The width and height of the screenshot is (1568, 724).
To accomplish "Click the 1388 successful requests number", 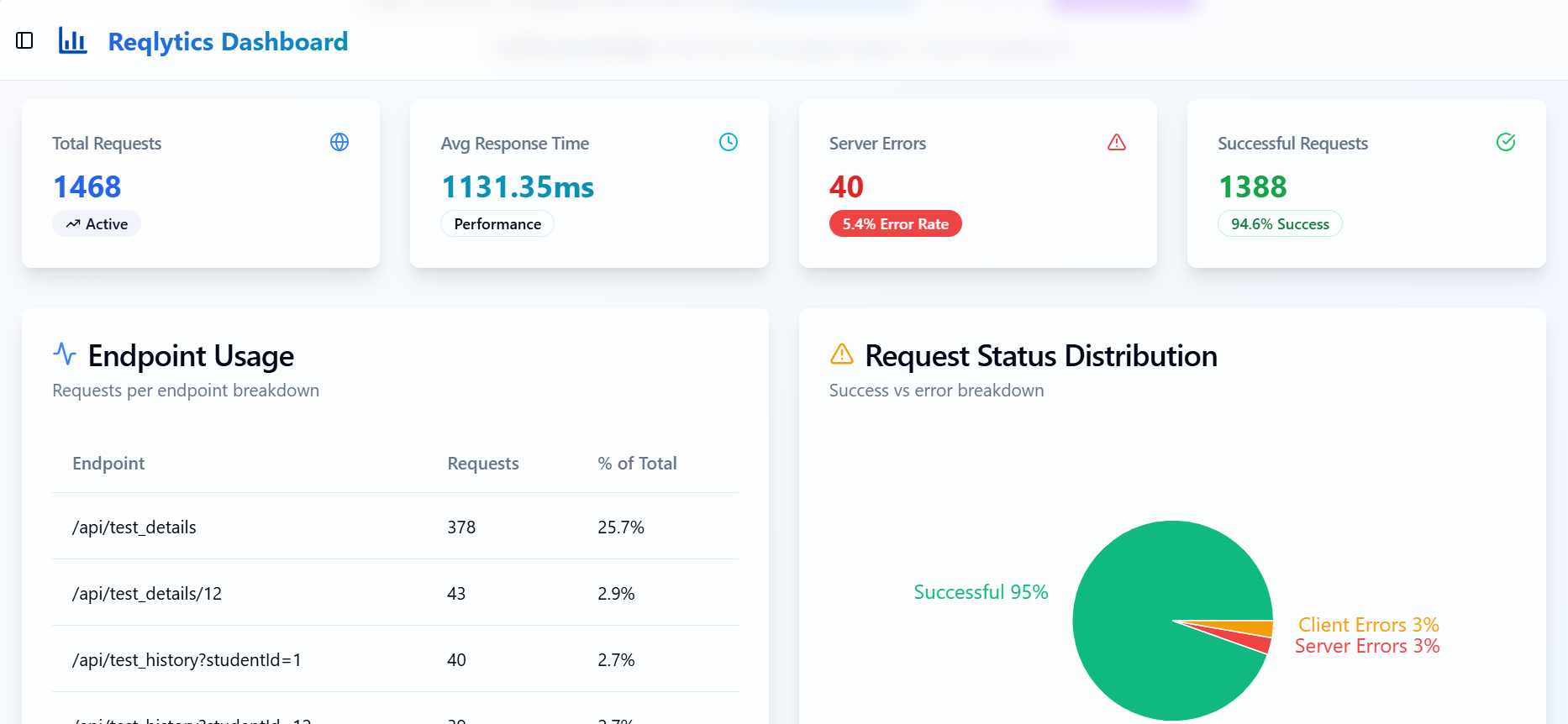I will (x=1252, y=186).
